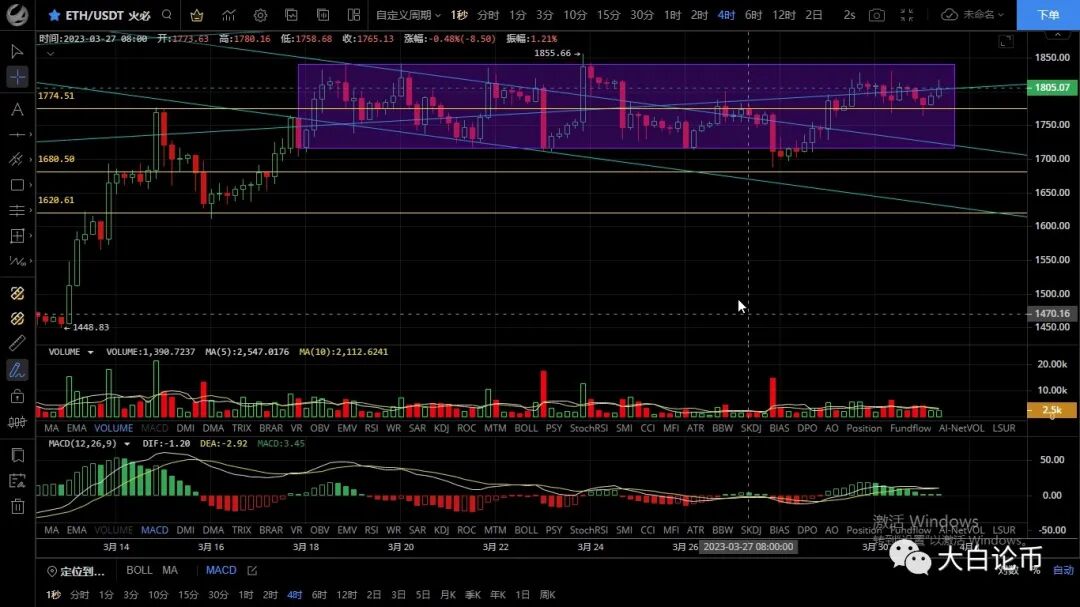Click the crown VIP icon
The image size is (1080, 607).
pyautogui.click(x=196, y=15)
